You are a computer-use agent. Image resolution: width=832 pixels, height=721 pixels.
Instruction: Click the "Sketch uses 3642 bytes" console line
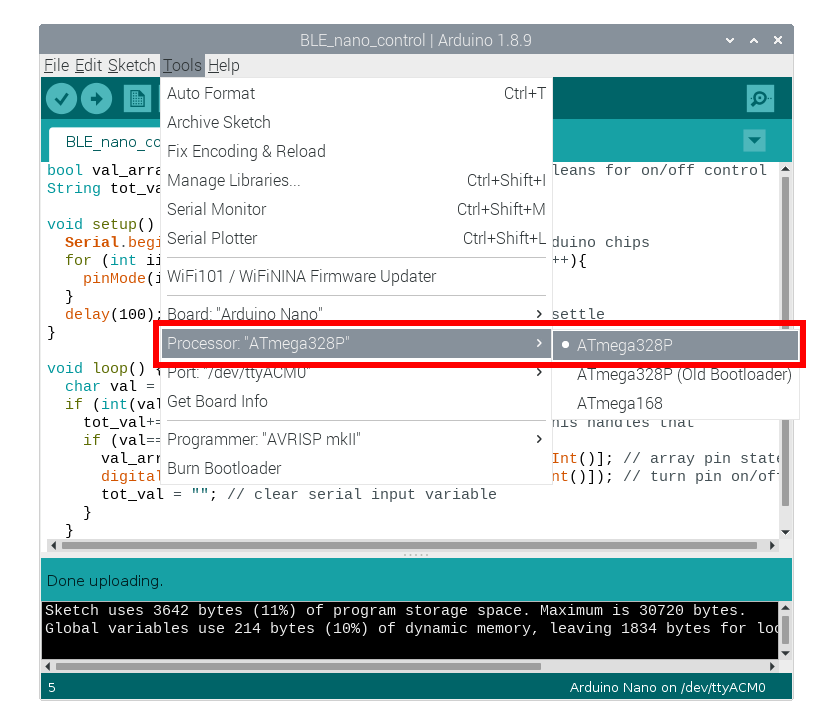[x=395, y=611]
